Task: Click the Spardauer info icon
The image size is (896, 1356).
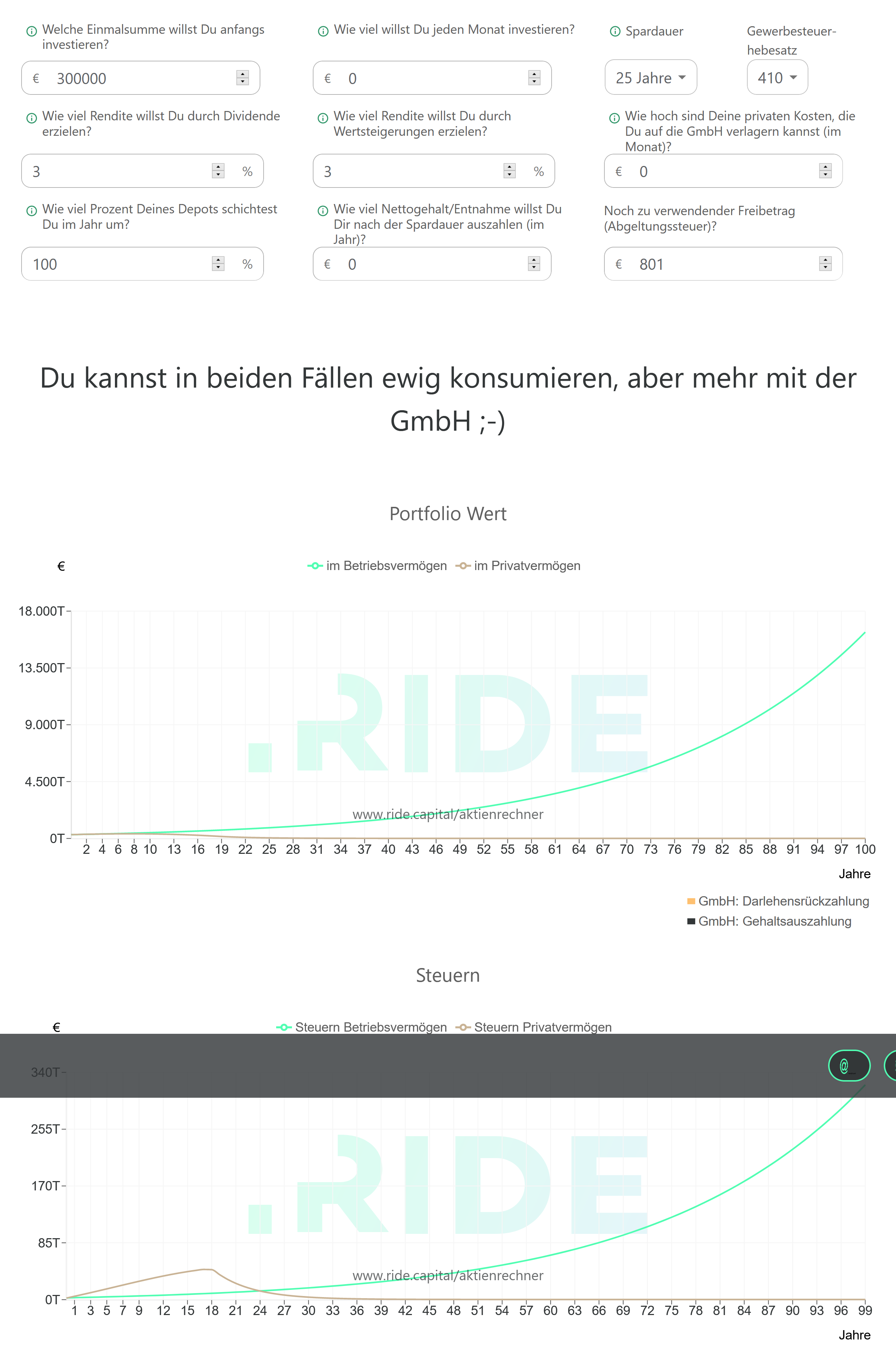Action: 615,31
